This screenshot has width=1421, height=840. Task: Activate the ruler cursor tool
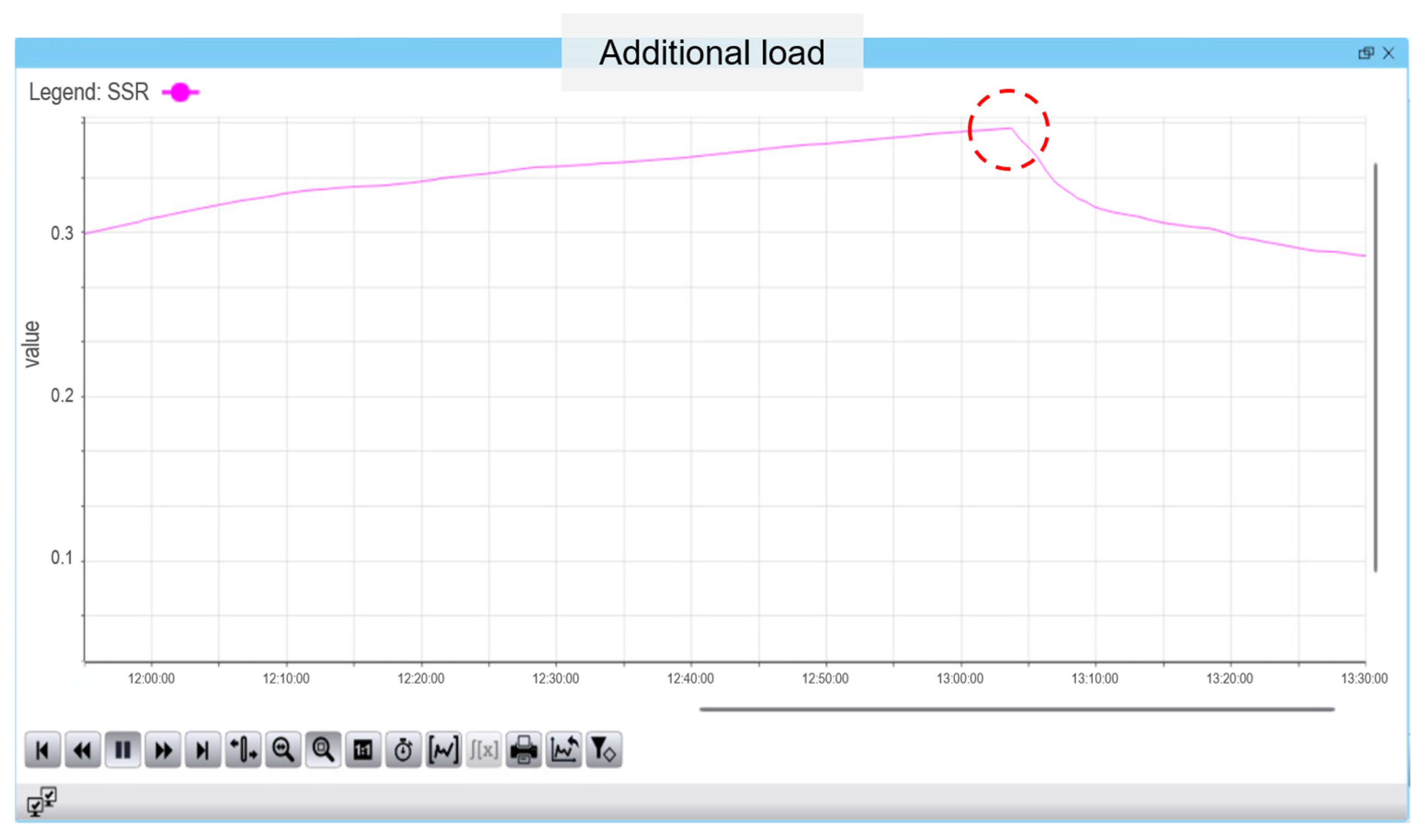pyautogui.click(x=243, y=750)
